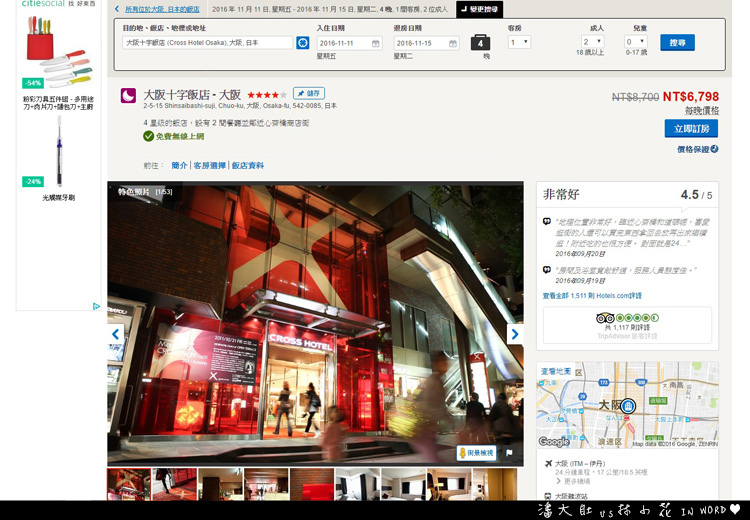
Task: Open the children count dropdown
Action: coord(636,42)
